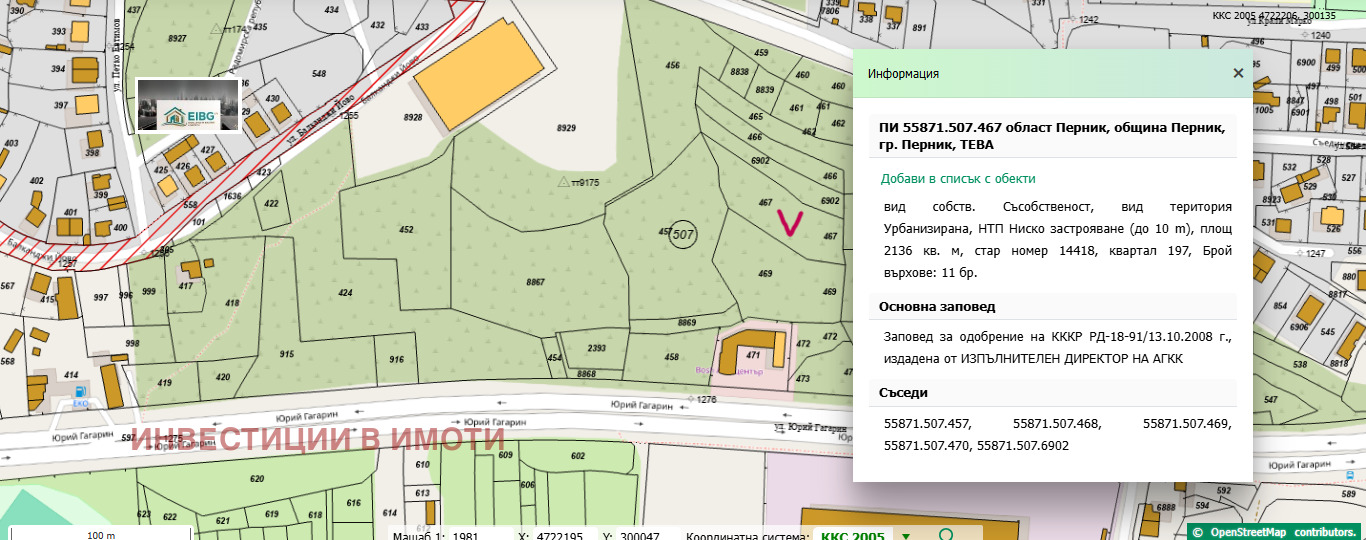
Task: Select parcel 8838 on the map
Action: coord(740,72)
